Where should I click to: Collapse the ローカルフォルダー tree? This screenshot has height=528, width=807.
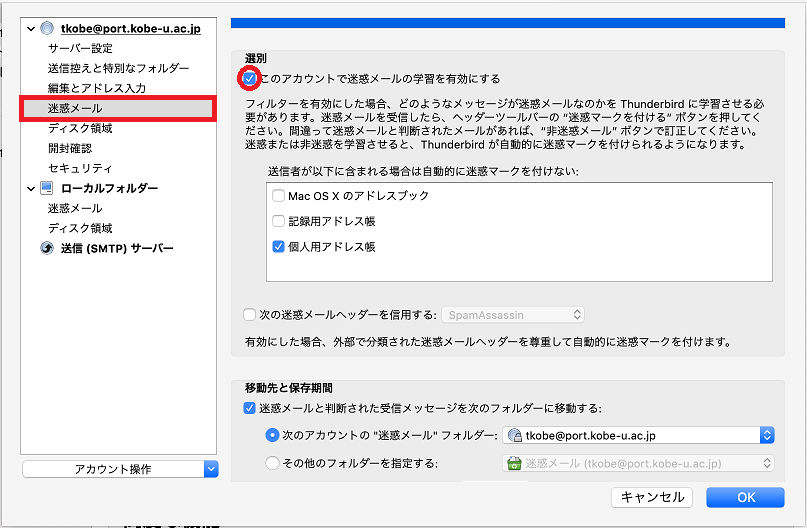click(x=31, y=188)
